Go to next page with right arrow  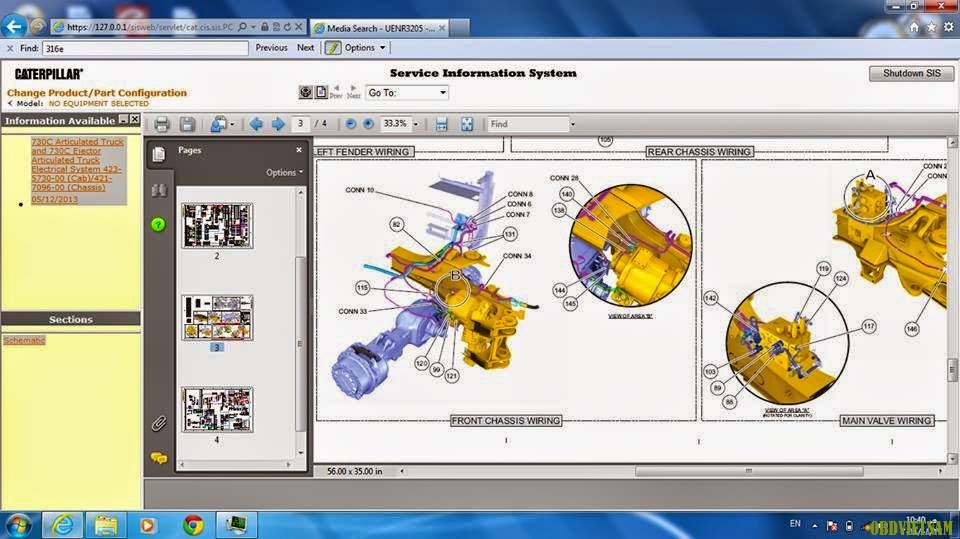pos(278,124)
